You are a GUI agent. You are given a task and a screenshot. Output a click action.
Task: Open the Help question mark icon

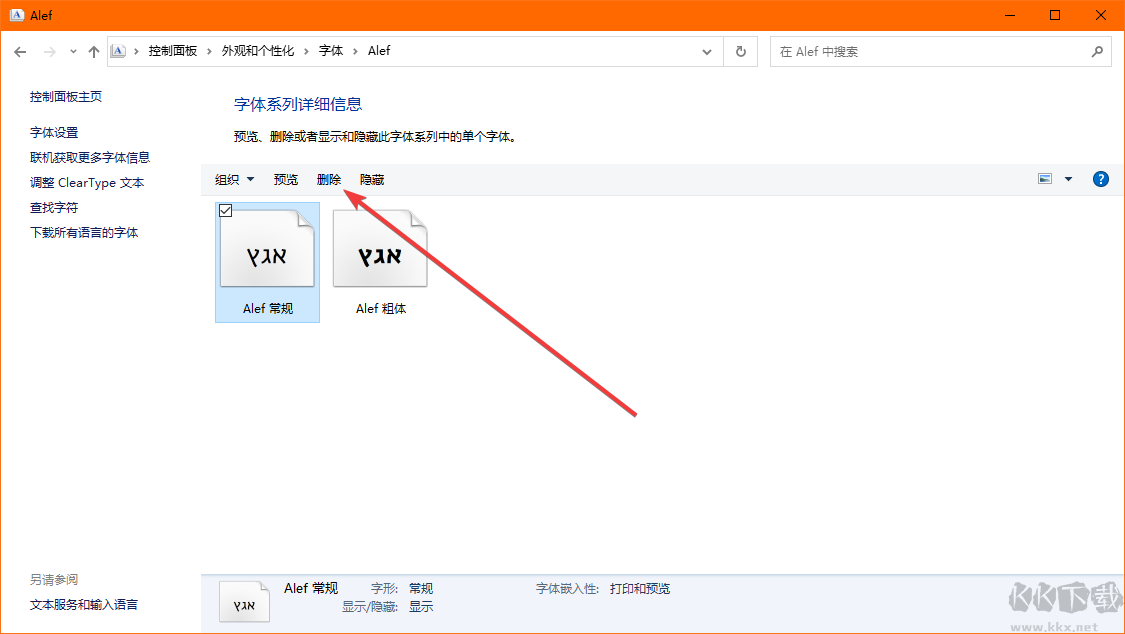pos(1100,179)
